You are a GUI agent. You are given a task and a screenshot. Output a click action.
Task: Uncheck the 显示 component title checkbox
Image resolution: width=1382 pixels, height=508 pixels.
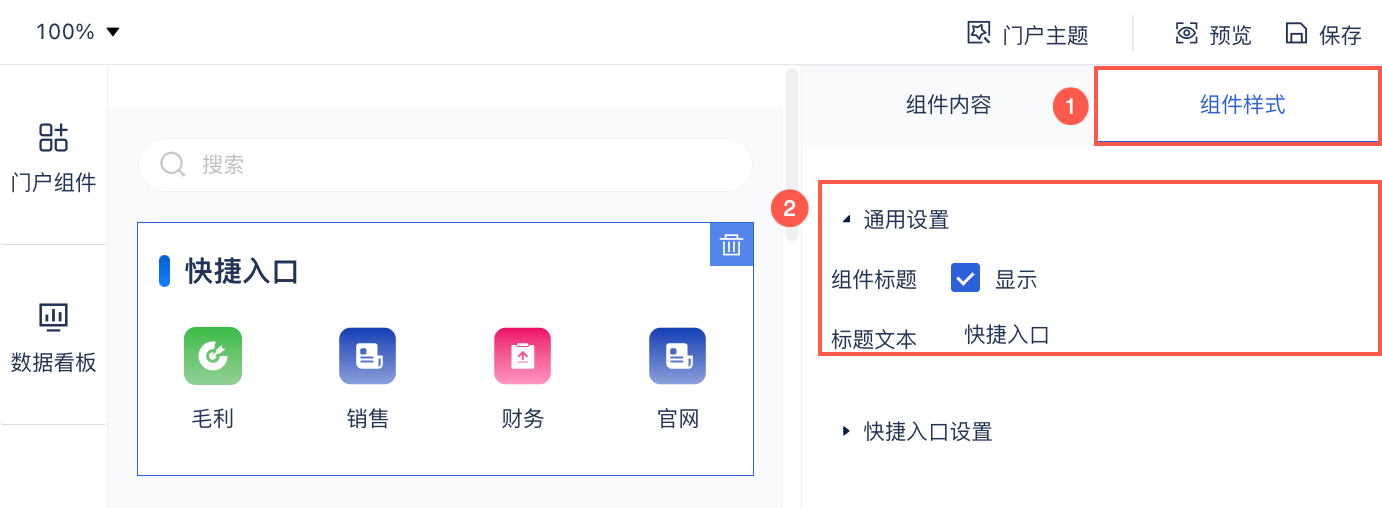point(965,279)
